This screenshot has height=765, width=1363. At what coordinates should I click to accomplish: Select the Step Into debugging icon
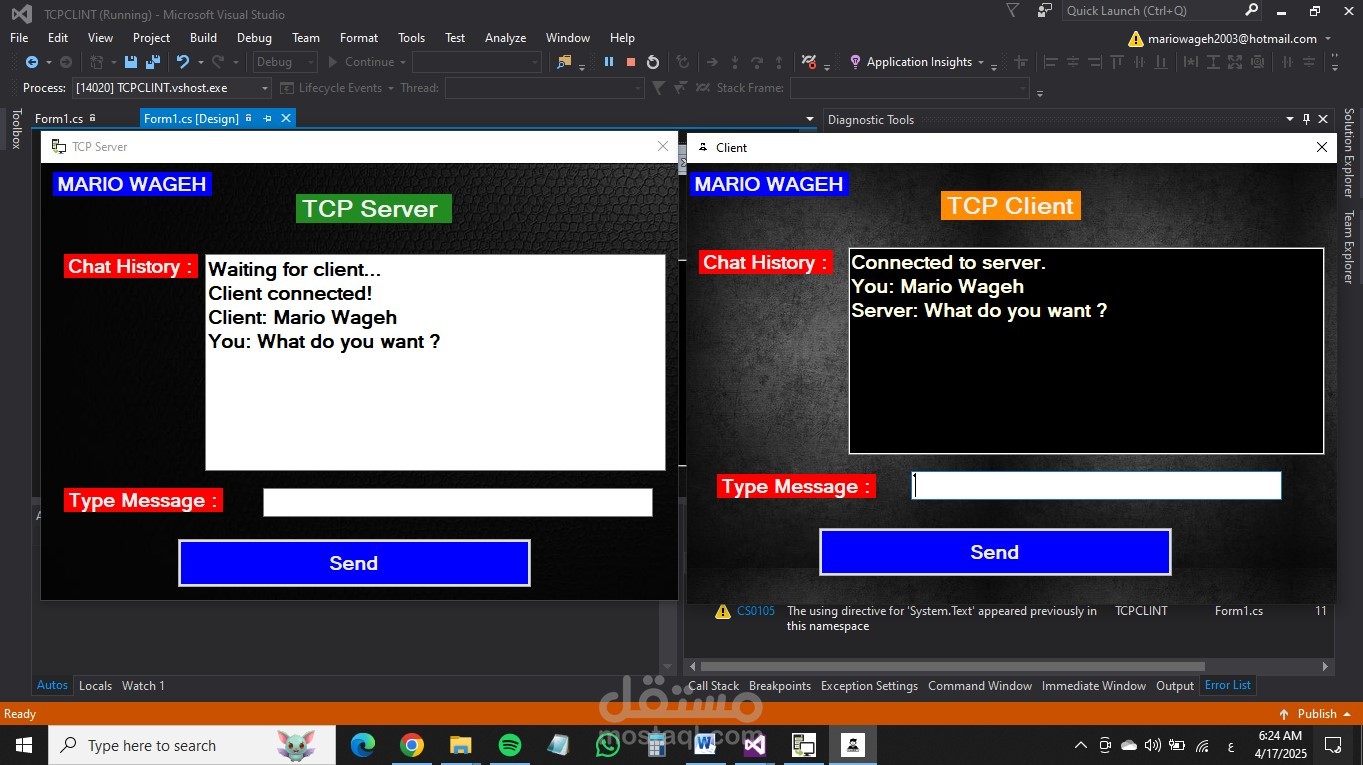pyautogui.click(x=735, y=61)
